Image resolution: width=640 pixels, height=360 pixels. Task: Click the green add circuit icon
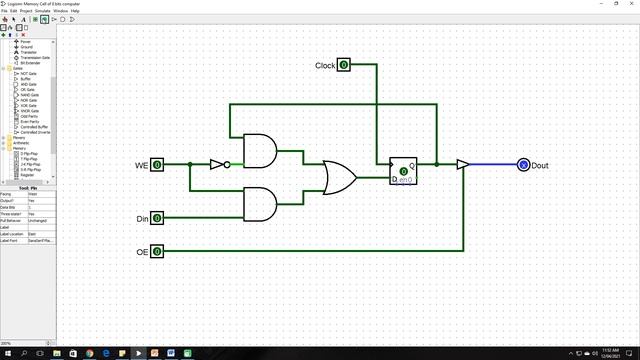pyautogui.click(x=3, y=35)
